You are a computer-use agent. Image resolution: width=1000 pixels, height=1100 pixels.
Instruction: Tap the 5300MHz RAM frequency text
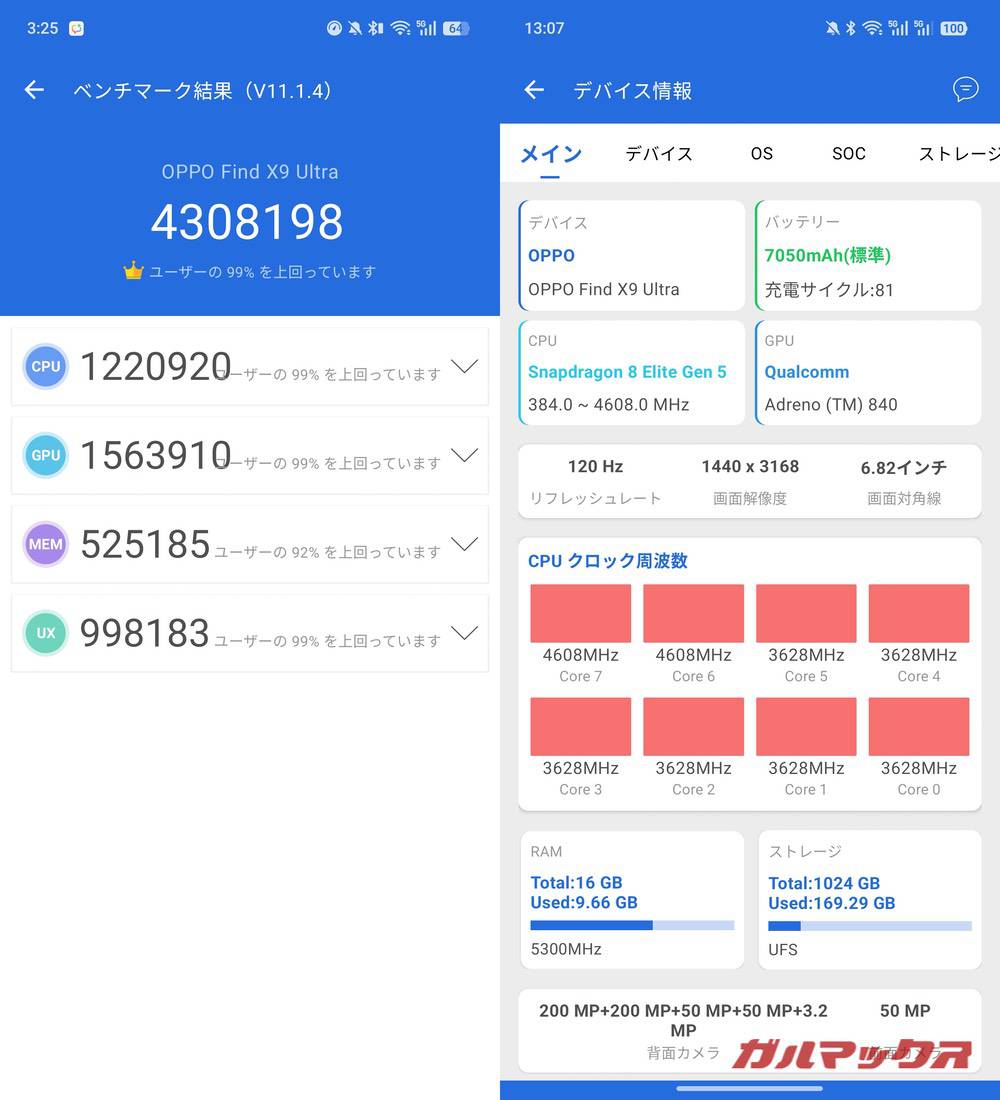click(566, 949)
